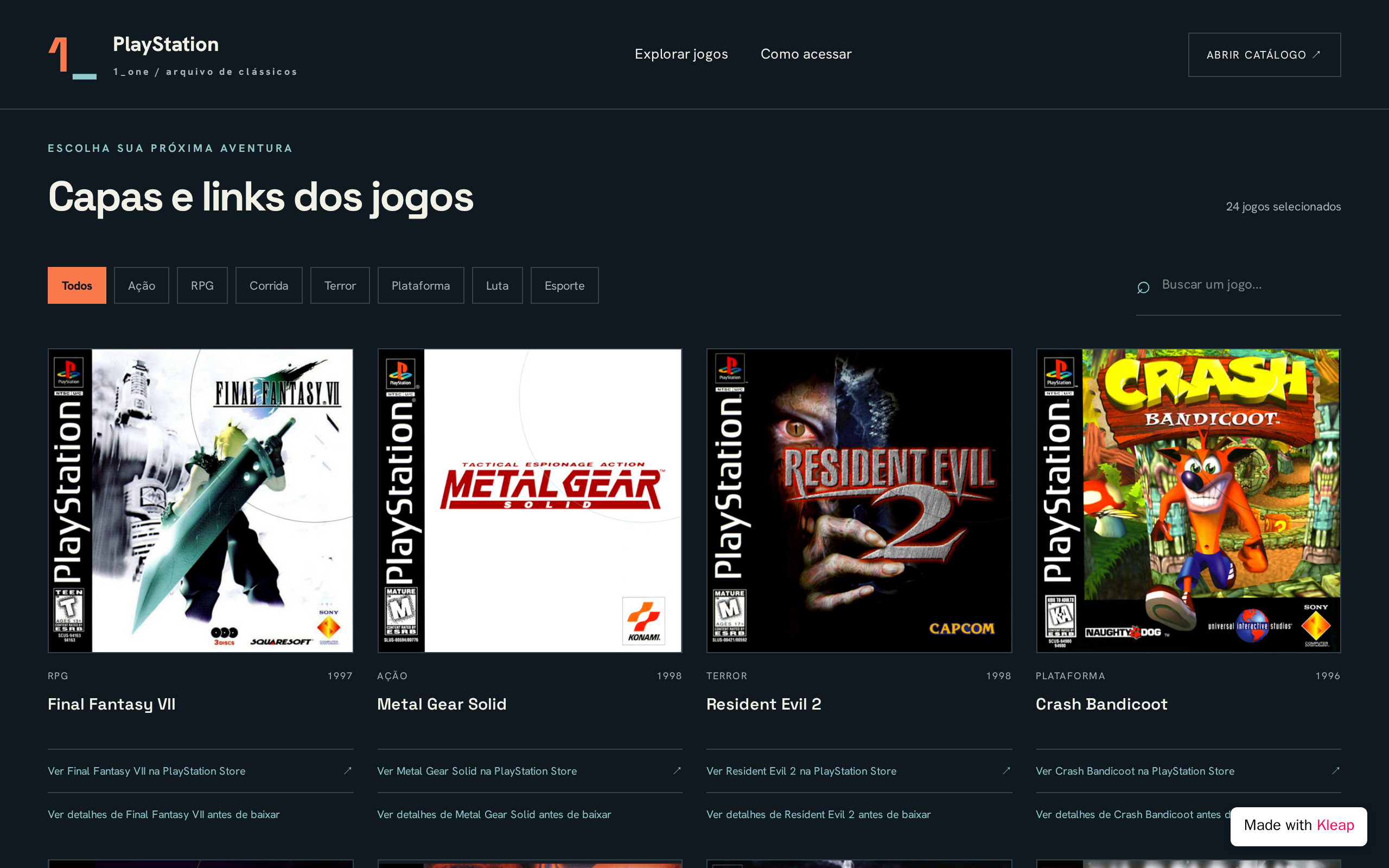Open Ver detalhes de Resident Evil 2 link
The image size is (1389, 868).
click(818, 814)
